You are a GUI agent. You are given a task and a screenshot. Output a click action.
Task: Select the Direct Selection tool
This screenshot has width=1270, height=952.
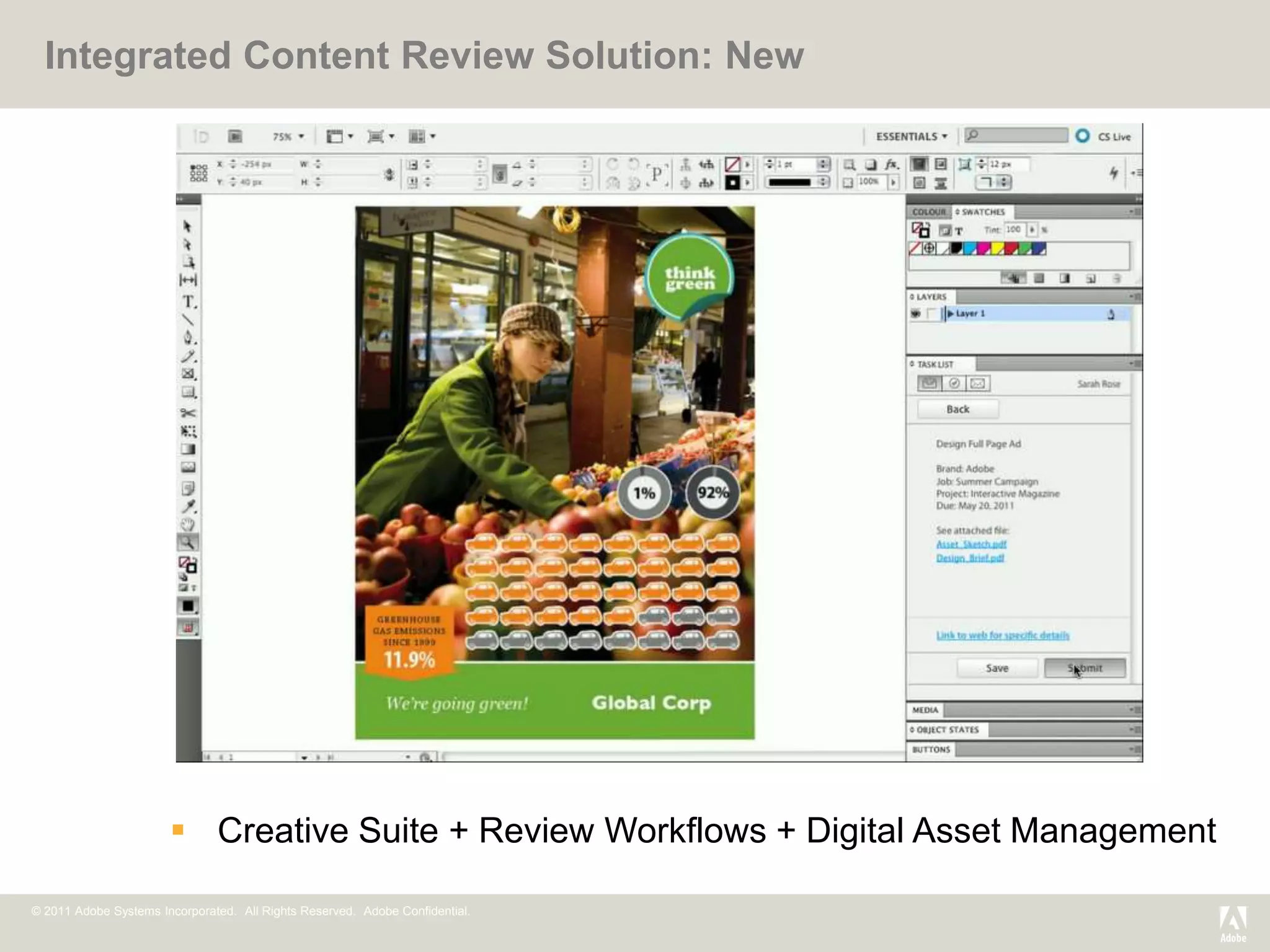tap(187, 244)
